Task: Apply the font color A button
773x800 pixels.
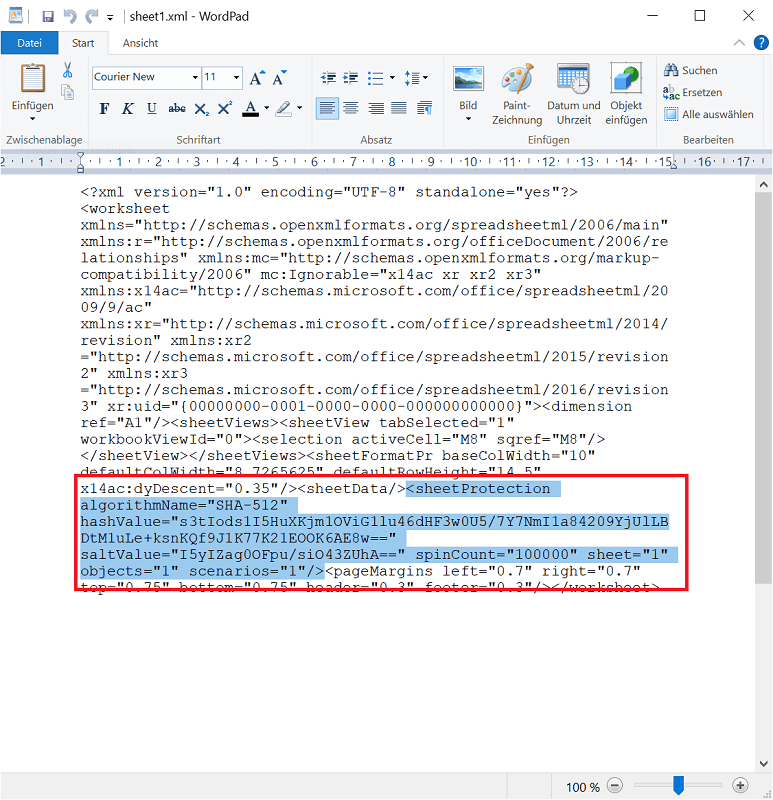Action: [250, 108]
